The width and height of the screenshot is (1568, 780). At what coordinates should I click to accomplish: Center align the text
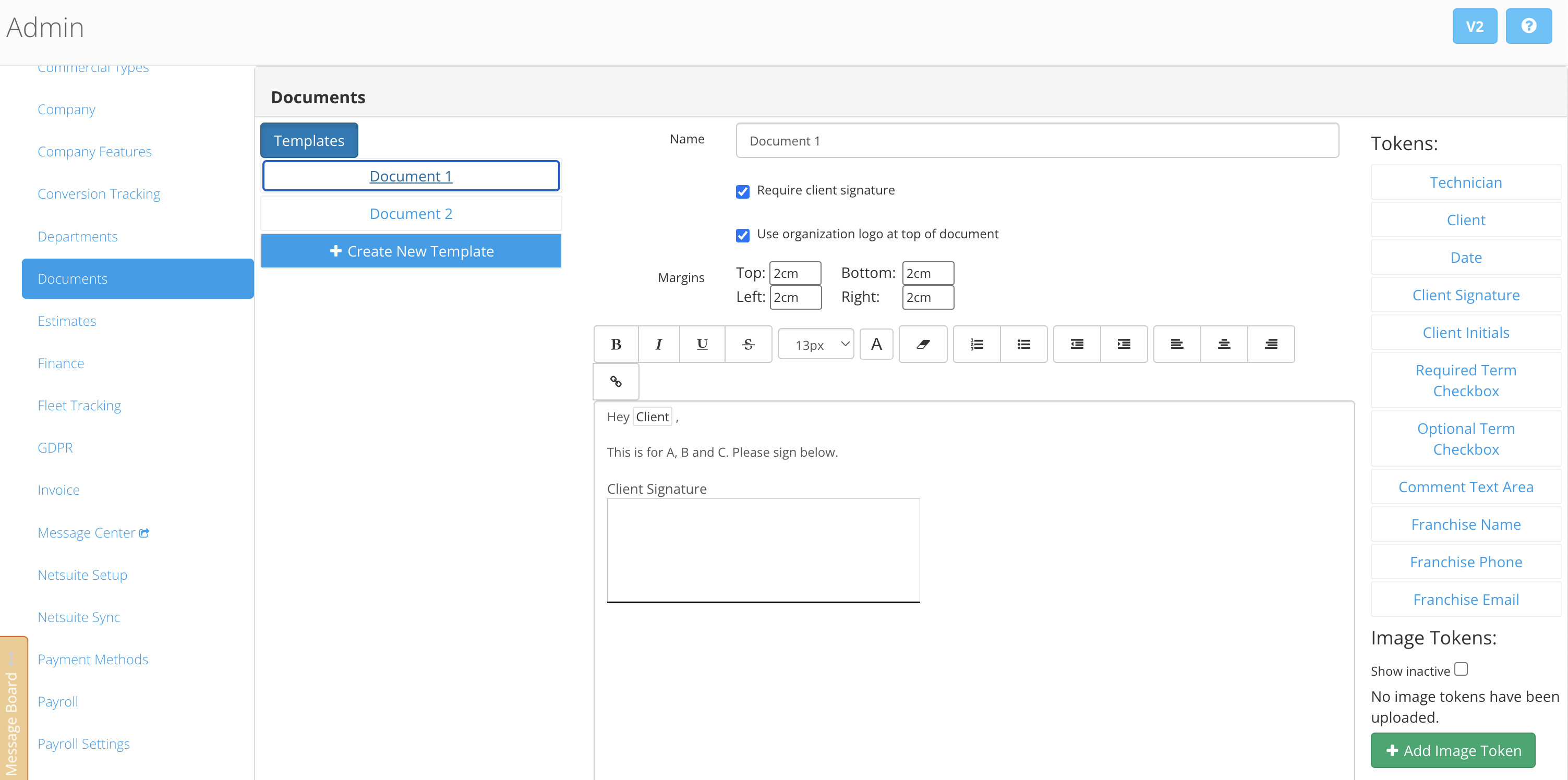click(x=1224, y=344)
